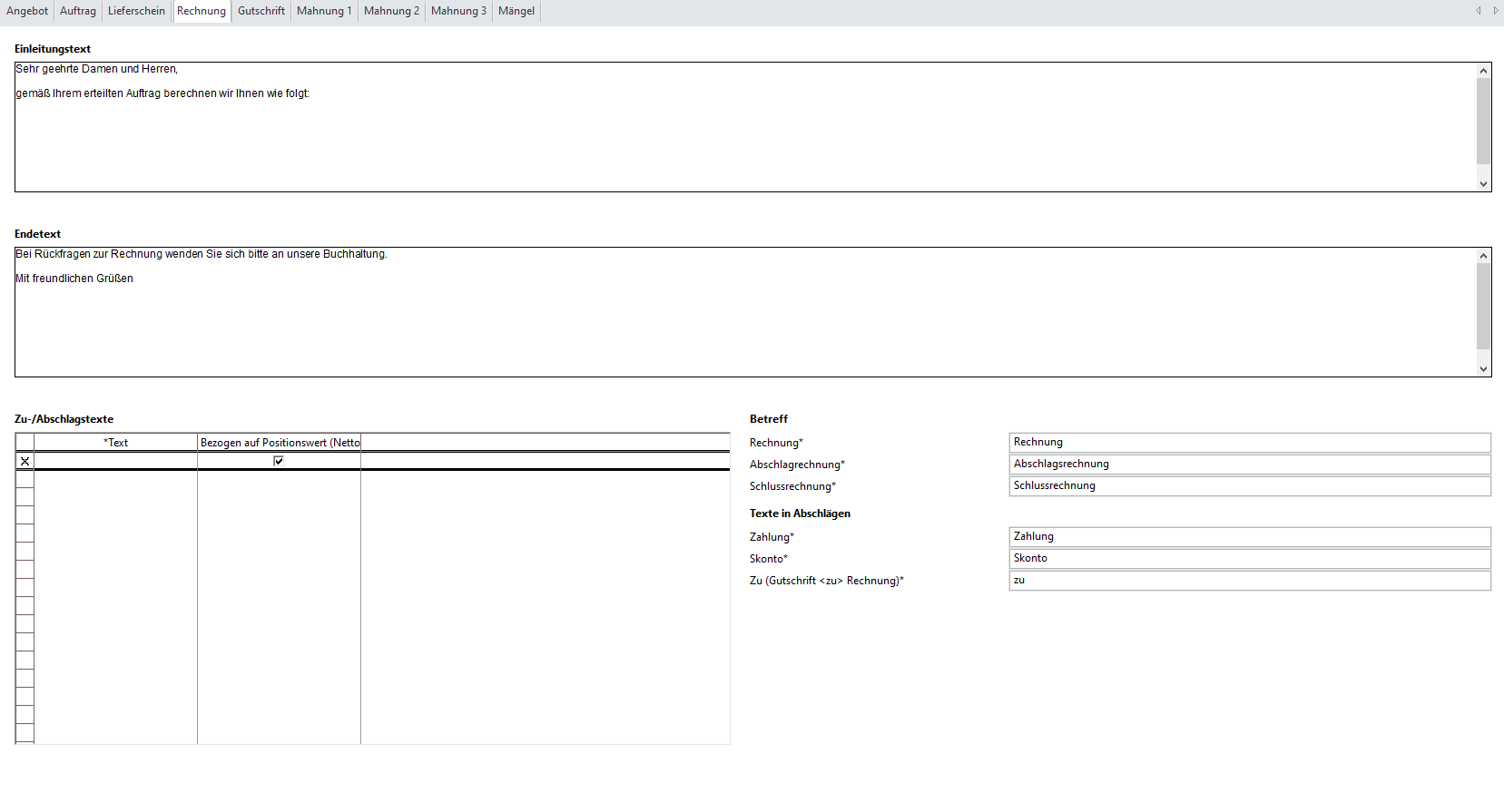
Task: Click scroll-down arrow in Einleitungstext box
Action: [1483, 184]
